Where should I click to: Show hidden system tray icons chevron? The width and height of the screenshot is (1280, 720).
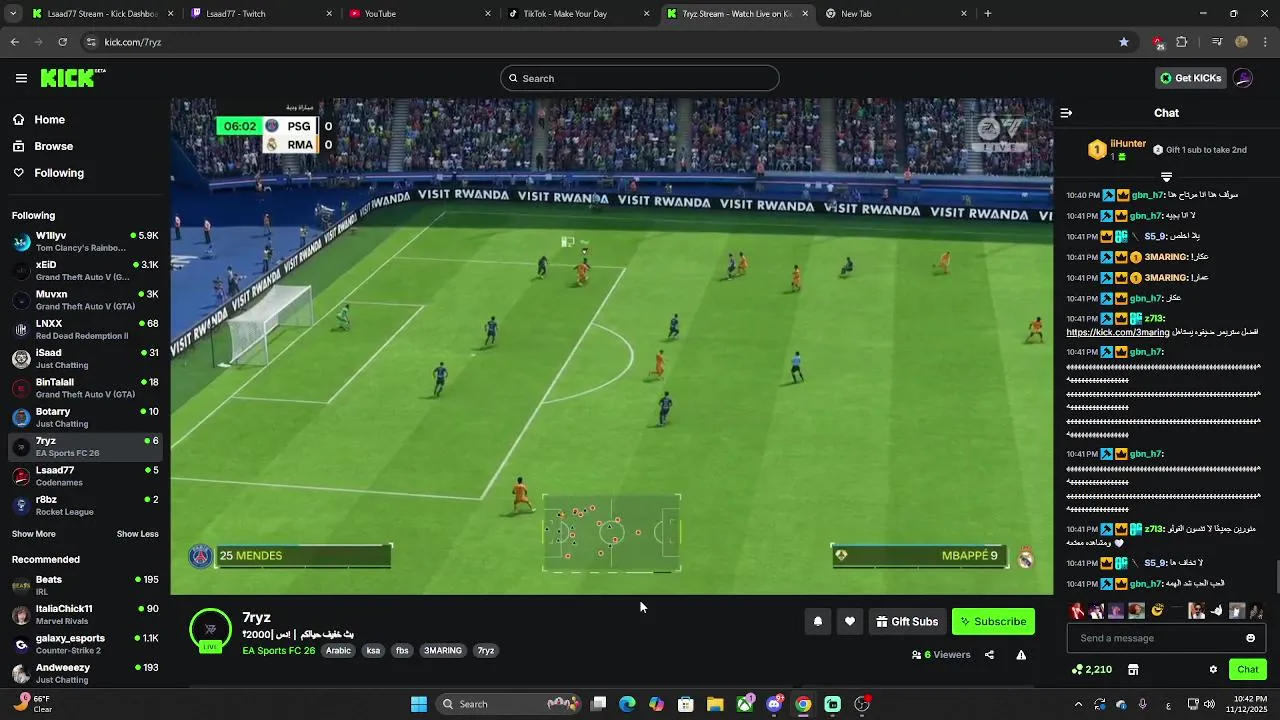[x=1078, y=704]
